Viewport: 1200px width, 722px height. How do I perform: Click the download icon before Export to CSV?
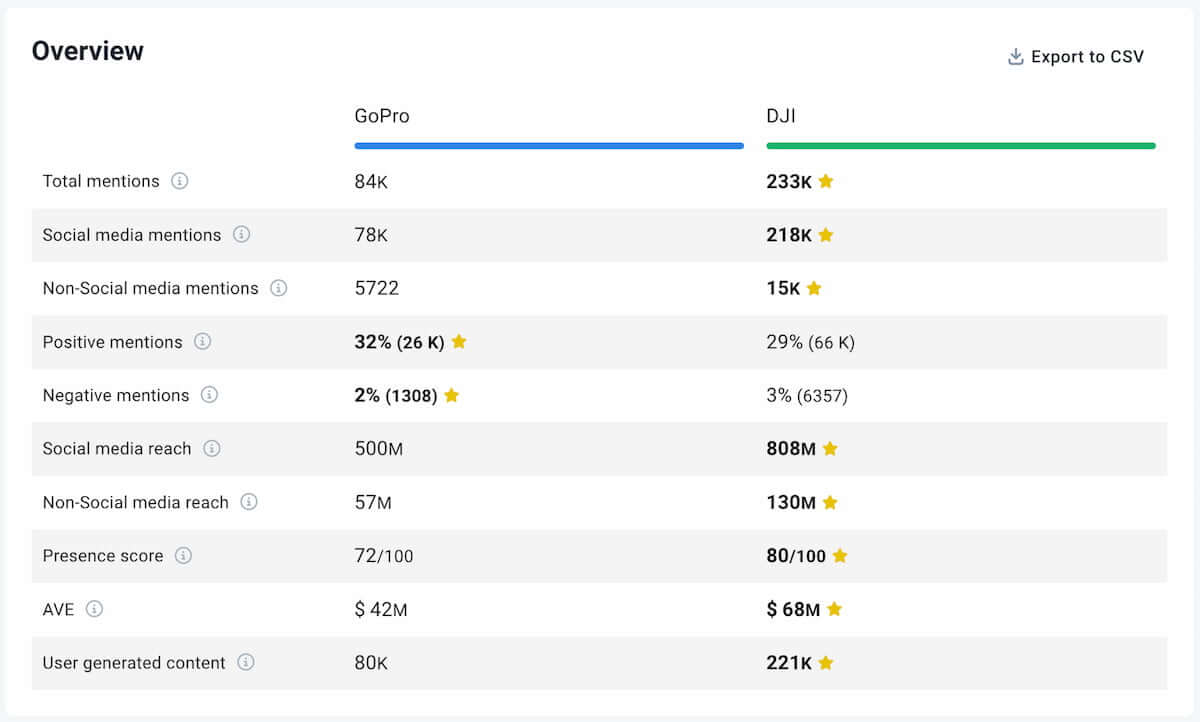1015,56
